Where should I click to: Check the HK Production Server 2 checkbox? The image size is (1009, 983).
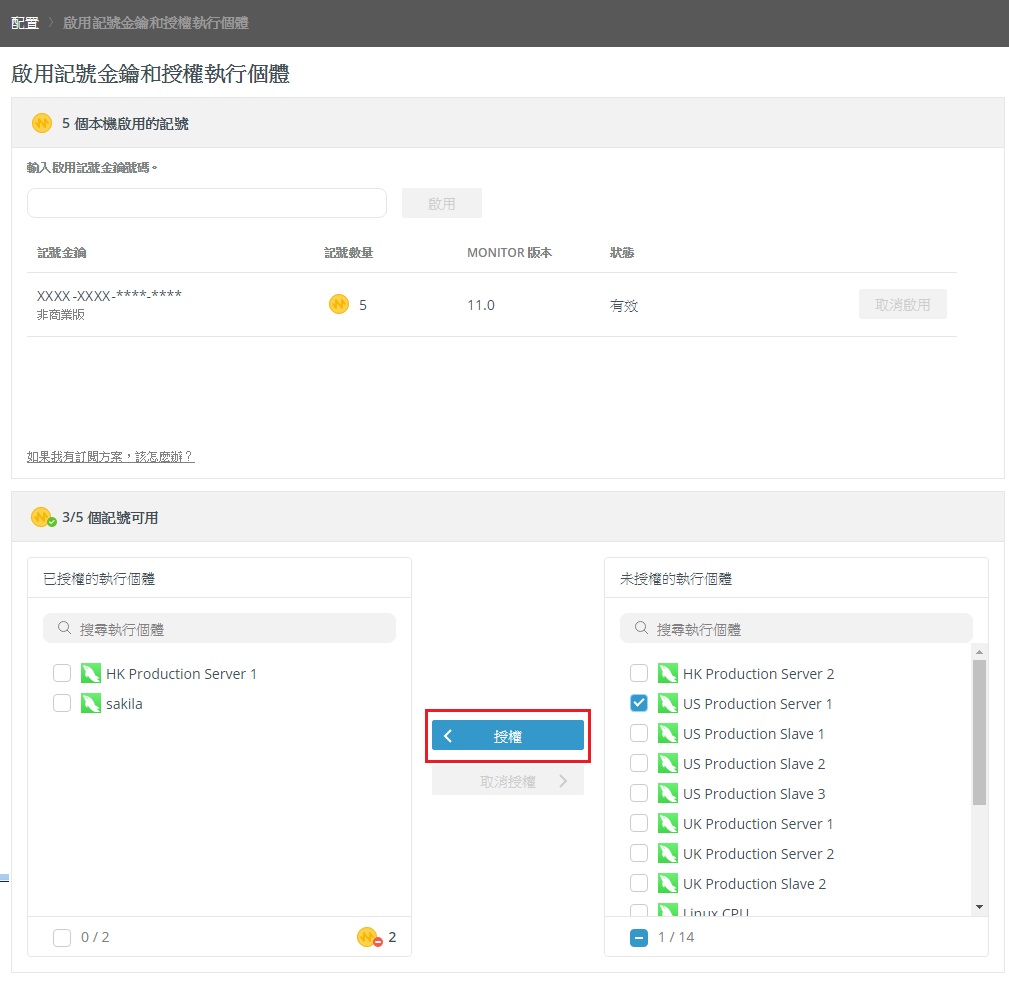tap(639, 673)
